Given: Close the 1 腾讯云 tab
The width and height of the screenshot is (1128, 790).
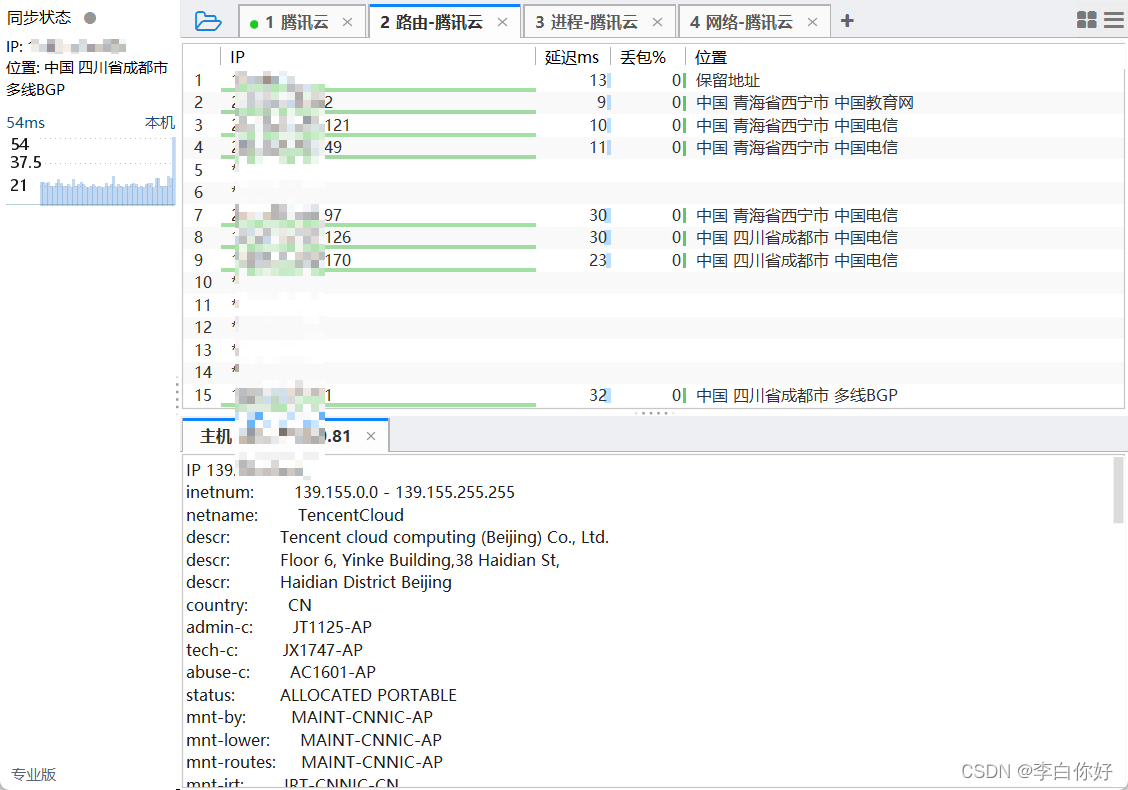Looking at the screenshot, I should click(347, 22).
